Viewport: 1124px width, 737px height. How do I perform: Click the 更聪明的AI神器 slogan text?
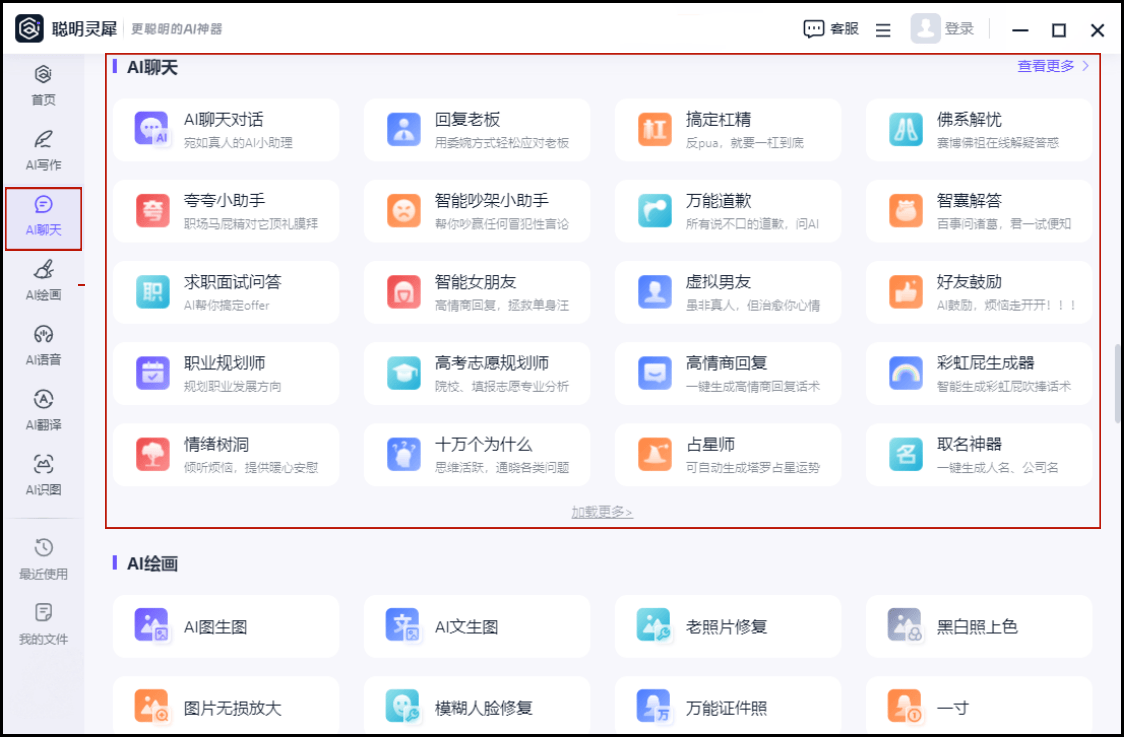[176, 29]
